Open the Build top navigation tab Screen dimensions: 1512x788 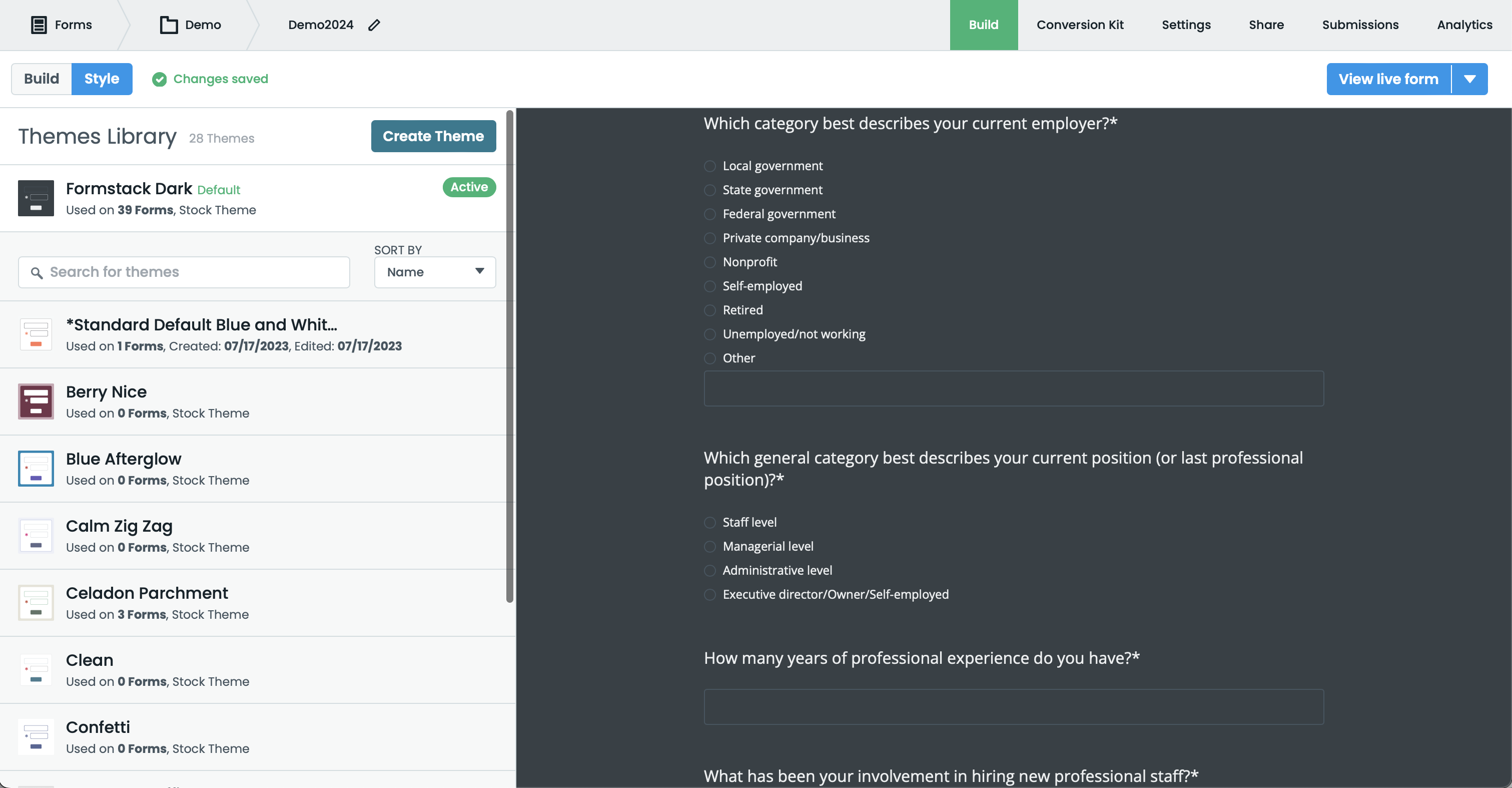[984, 25]
